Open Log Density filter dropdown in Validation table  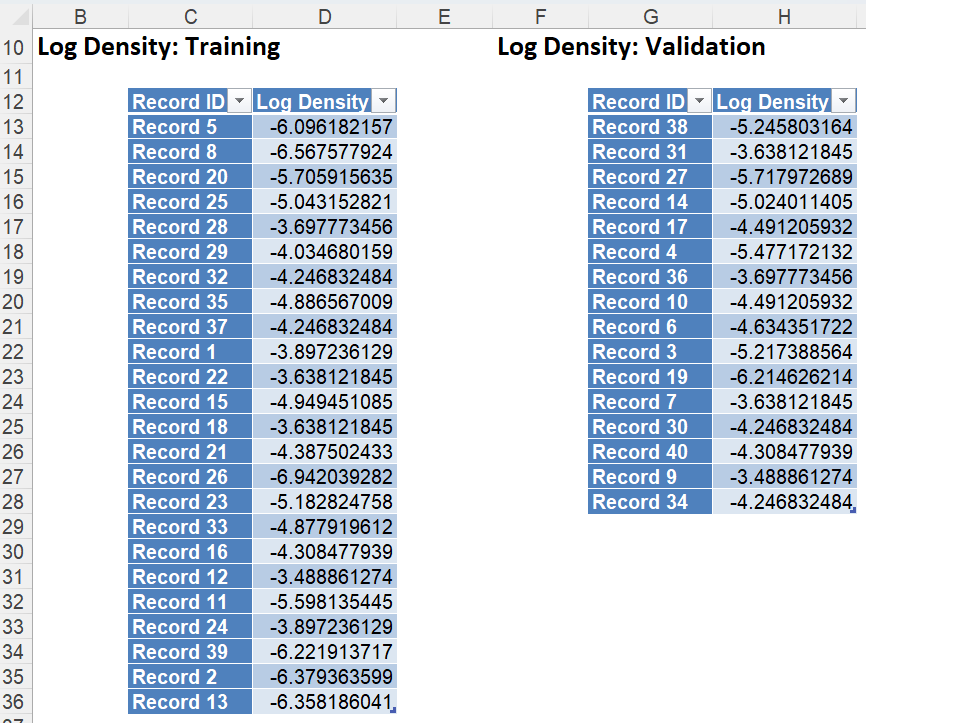[844, 102]
